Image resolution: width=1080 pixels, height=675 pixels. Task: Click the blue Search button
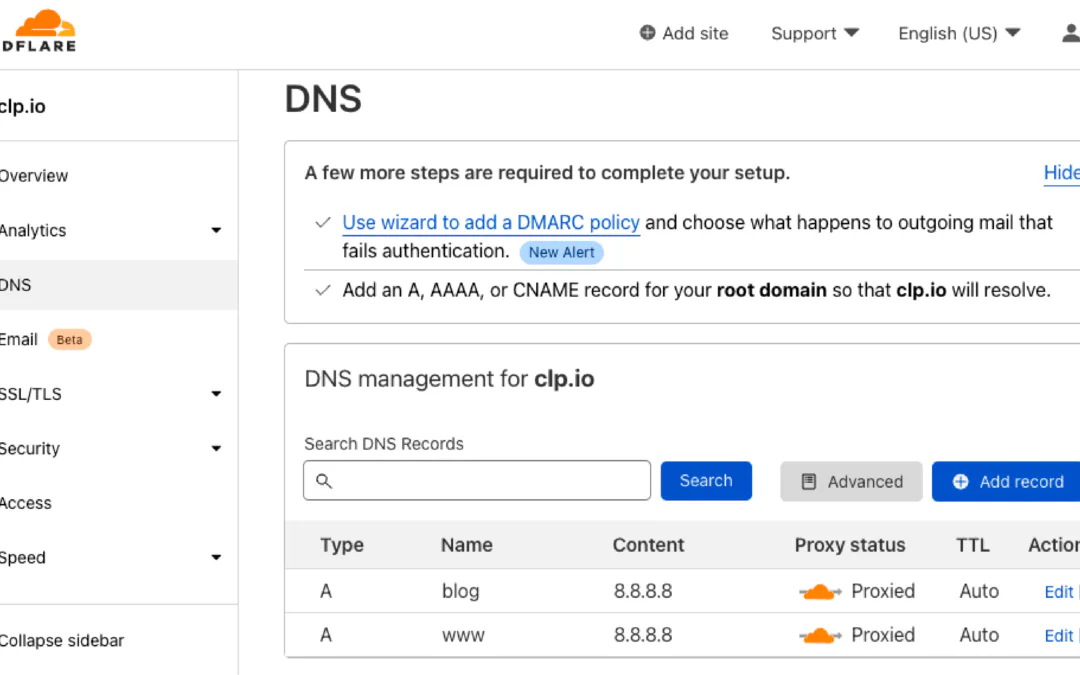tap(706, 481)
